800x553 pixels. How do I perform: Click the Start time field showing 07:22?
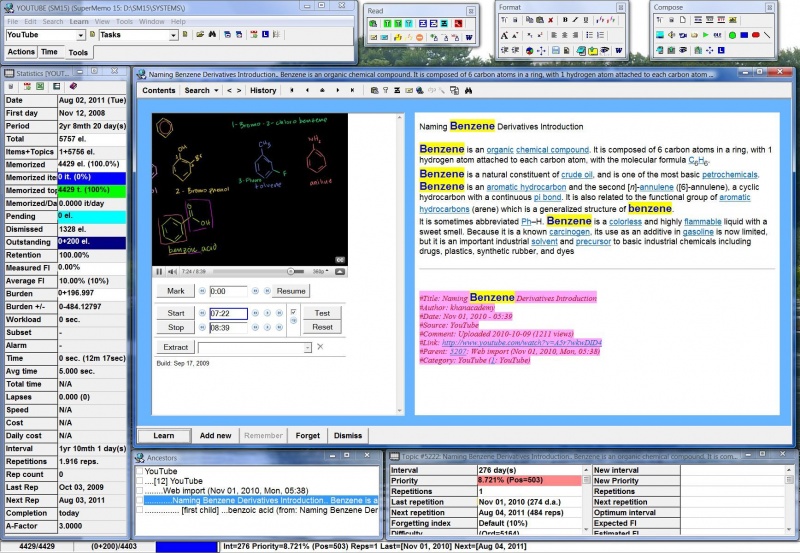click(x=228, y=313)
